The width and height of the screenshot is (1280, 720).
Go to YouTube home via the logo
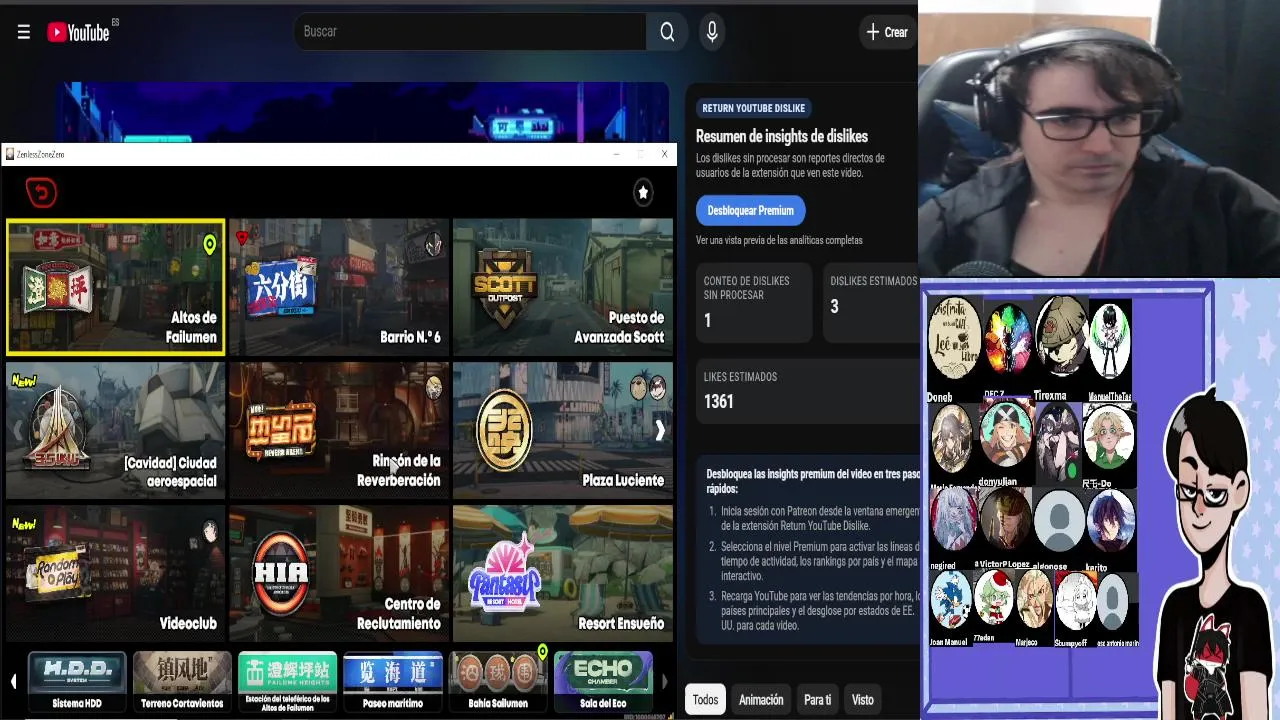pyautogui.click(x=78, y=32)
